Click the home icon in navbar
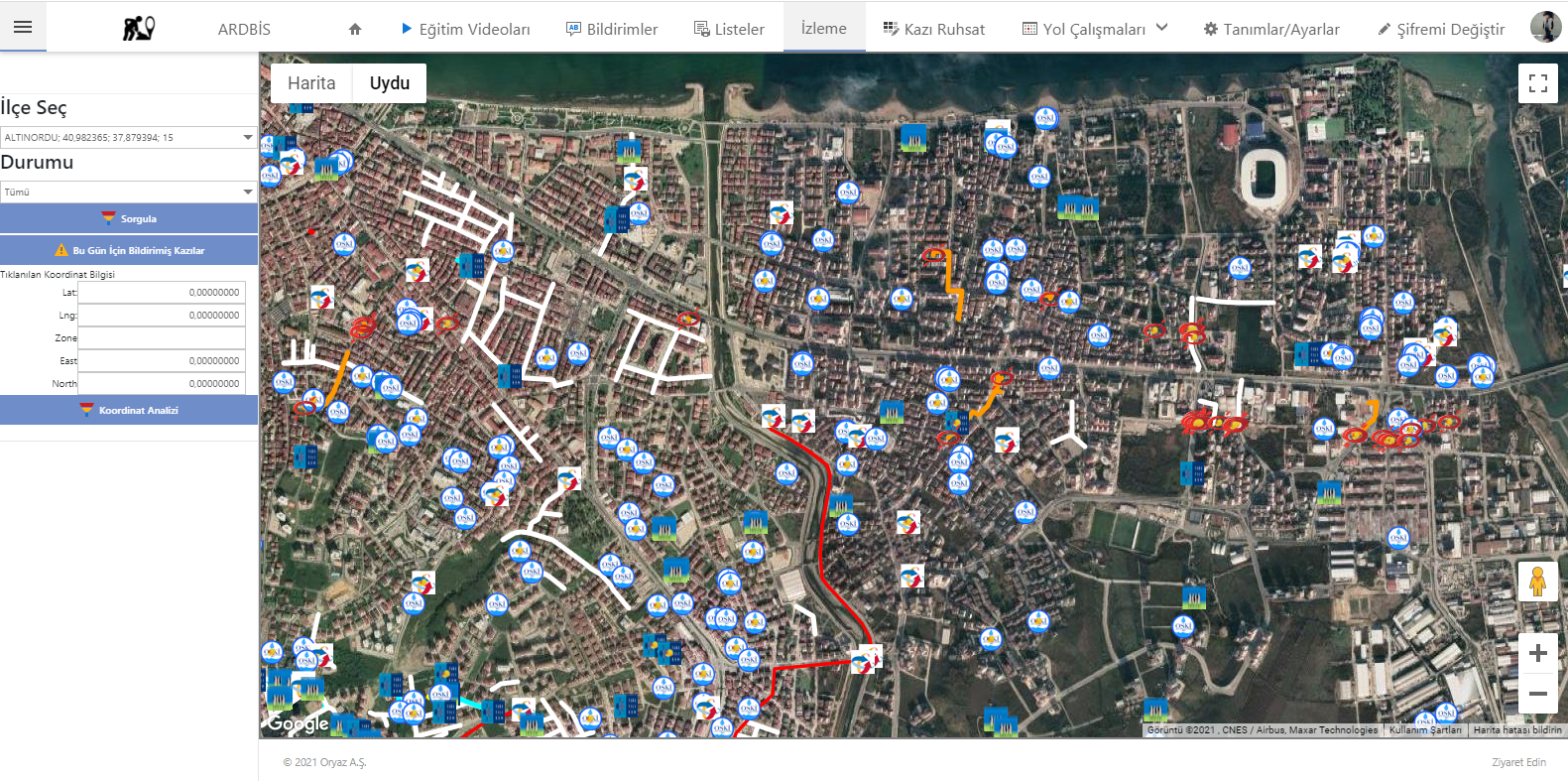The width and height of the screenshot is (1568, 781). tap(355, 29)
